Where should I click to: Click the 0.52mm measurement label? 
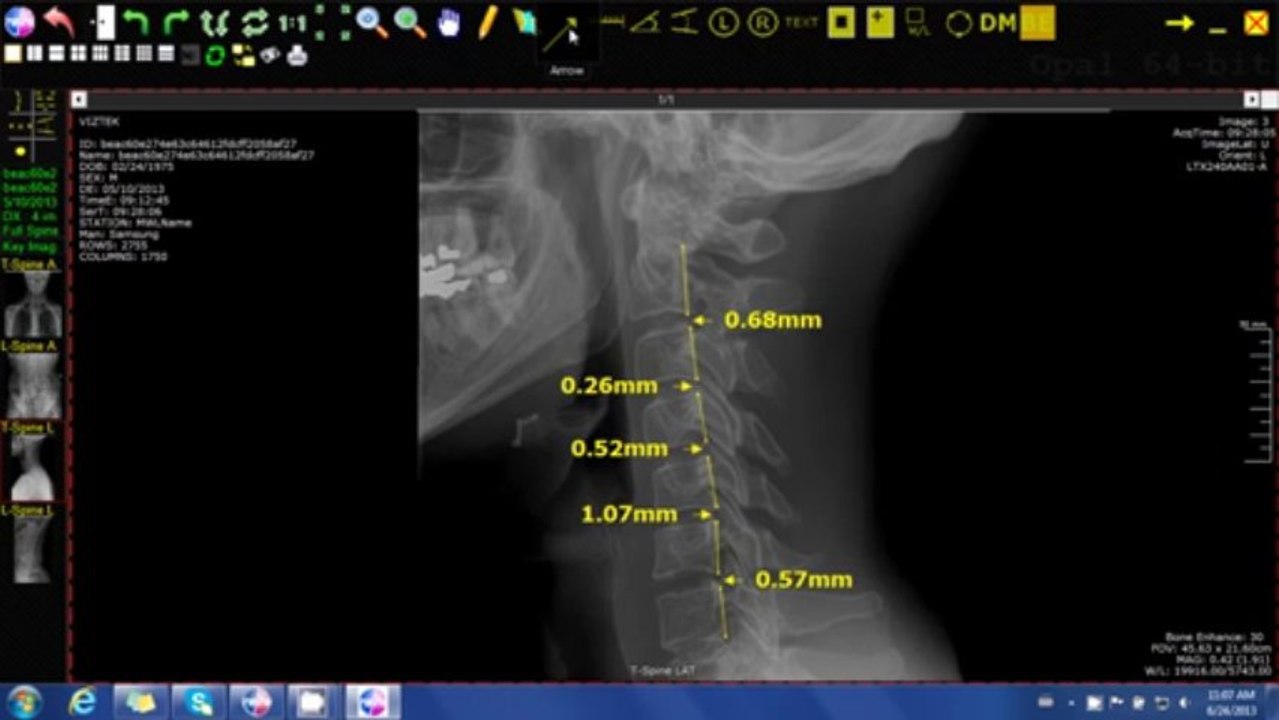(619, 449)
